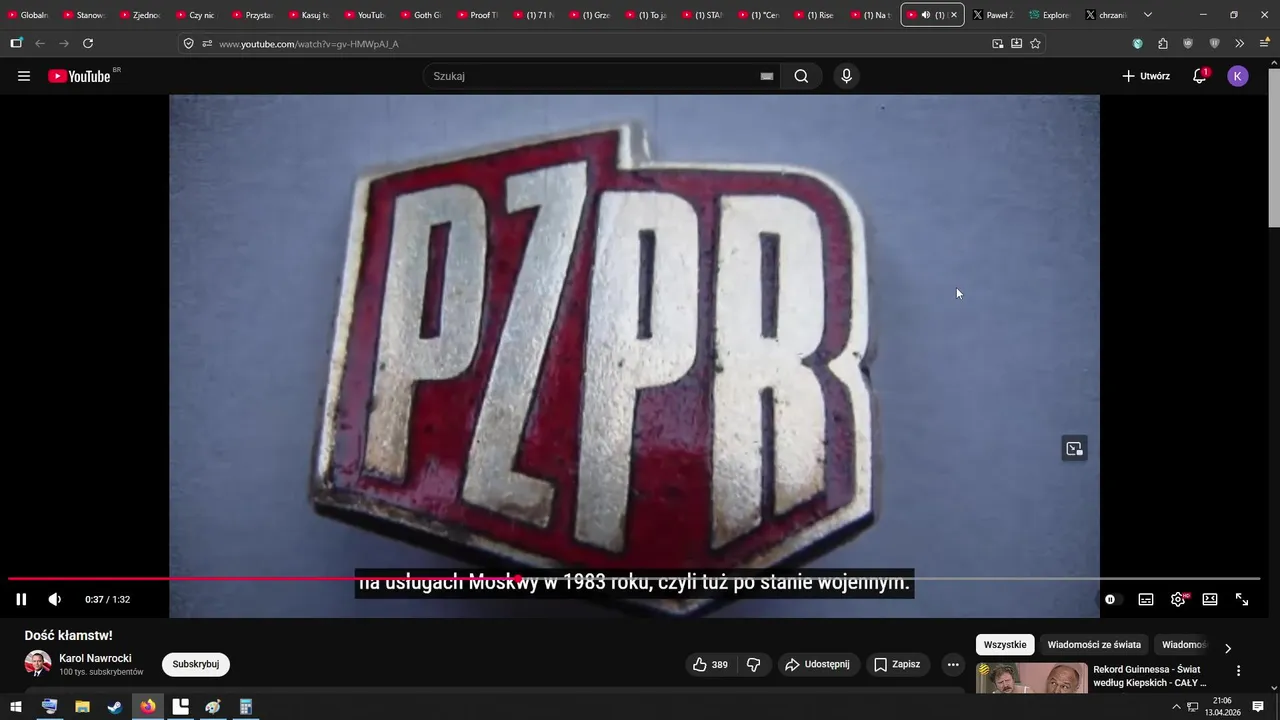Show more filter chips with arrow

click(1228, 648)
